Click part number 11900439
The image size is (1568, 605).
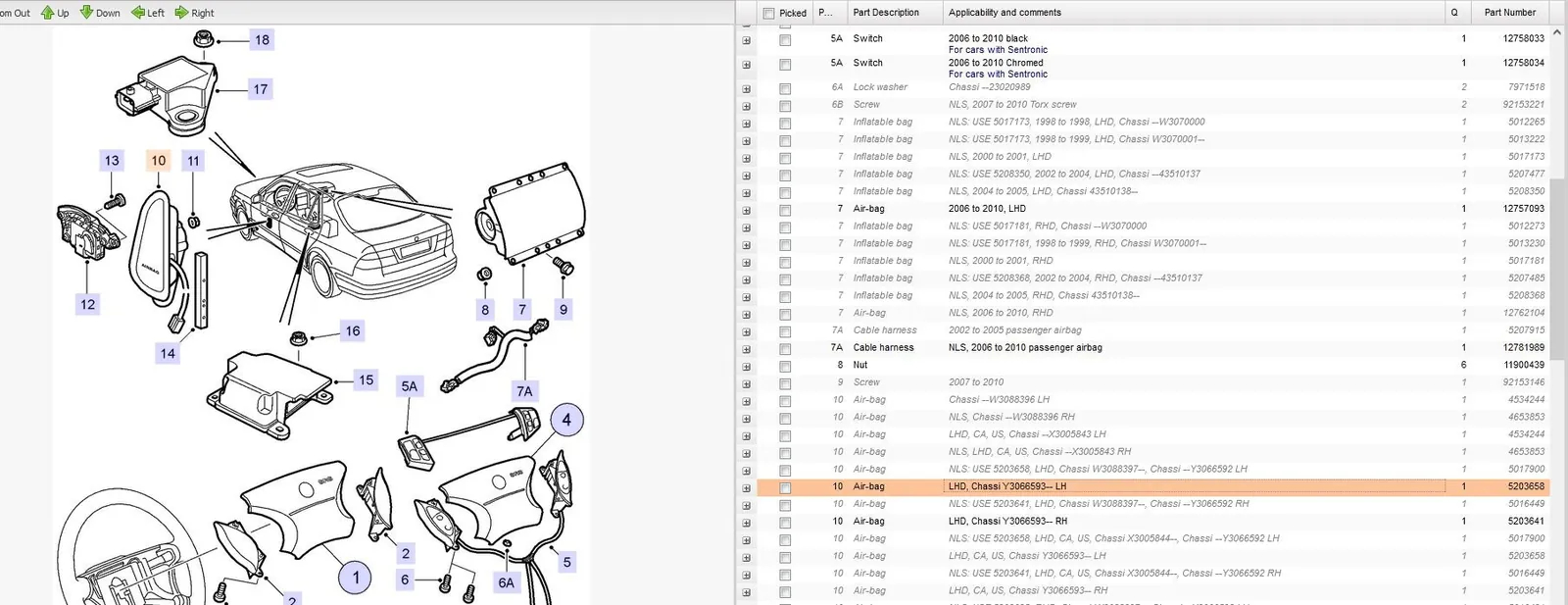1524,365
